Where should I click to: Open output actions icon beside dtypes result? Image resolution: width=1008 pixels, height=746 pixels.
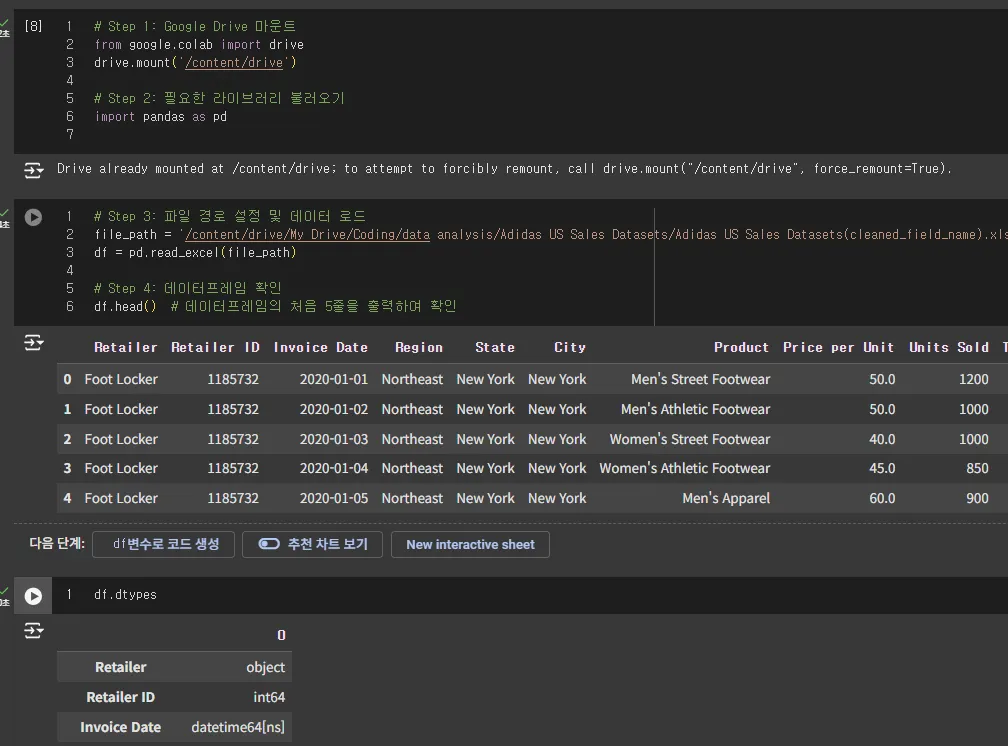34,630
